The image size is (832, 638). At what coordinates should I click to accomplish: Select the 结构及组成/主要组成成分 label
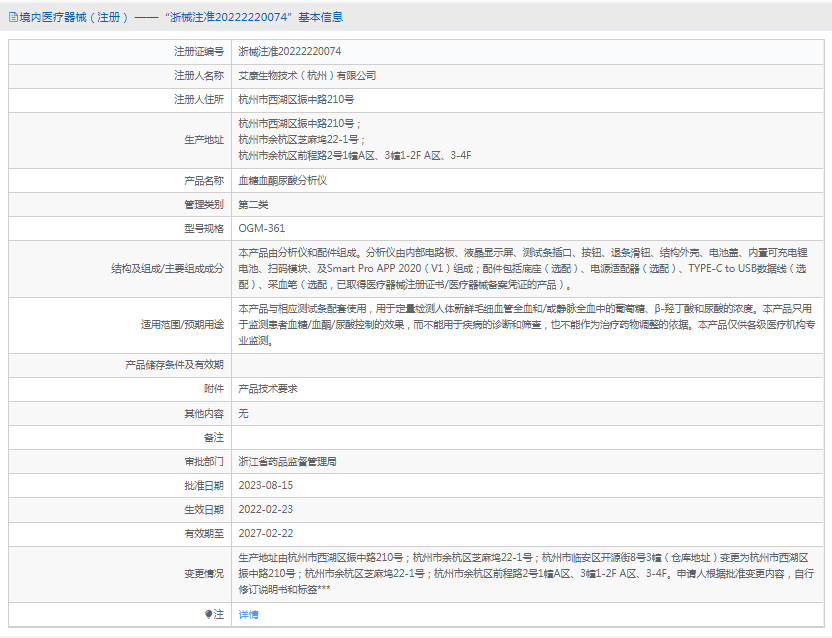coord(168,269)
